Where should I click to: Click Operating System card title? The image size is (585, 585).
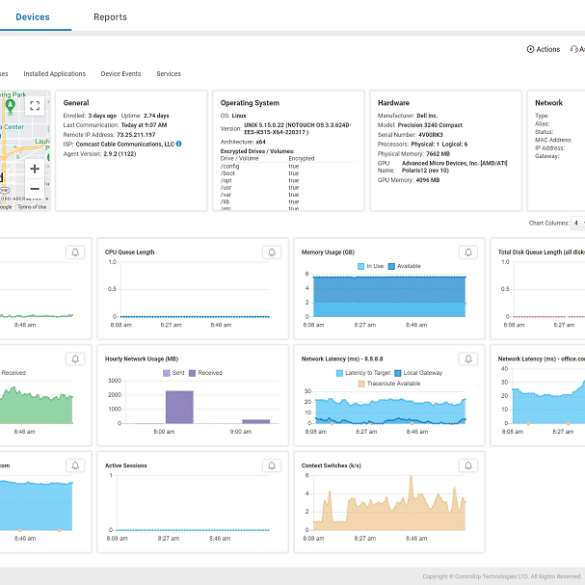(250, 103)
